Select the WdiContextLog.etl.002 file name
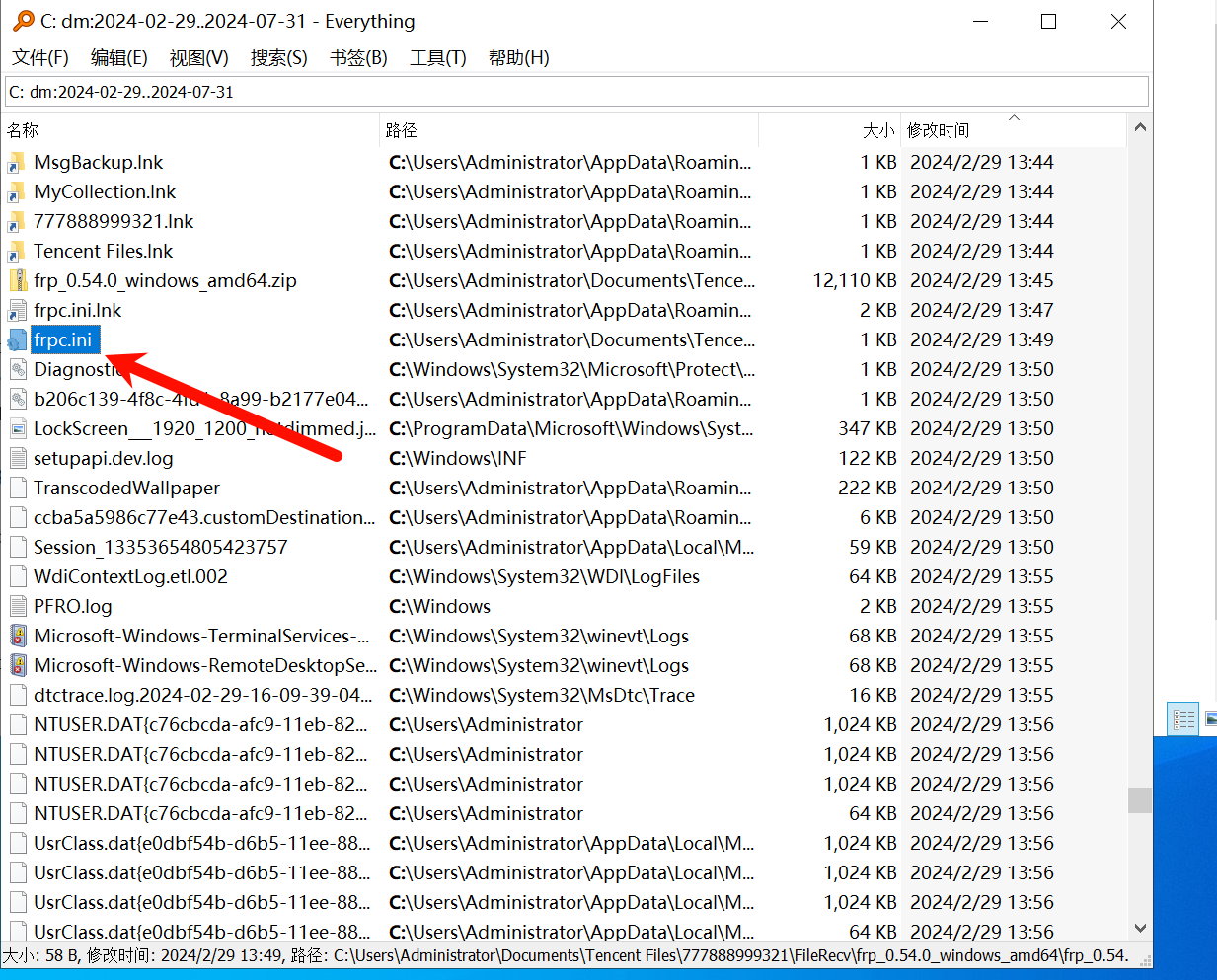The width and height of the screenshot is (1217, 980). 130,576
